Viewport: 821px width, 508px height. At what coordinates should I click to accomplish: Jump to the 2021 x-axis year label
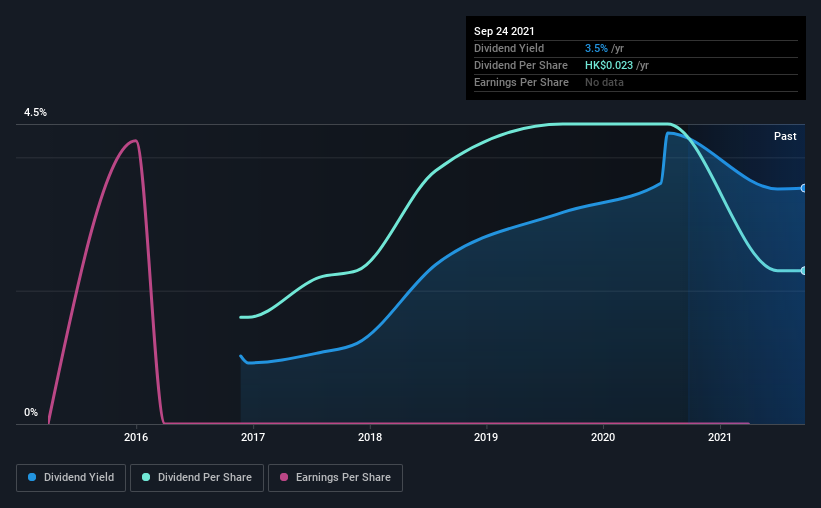[720, 437]
